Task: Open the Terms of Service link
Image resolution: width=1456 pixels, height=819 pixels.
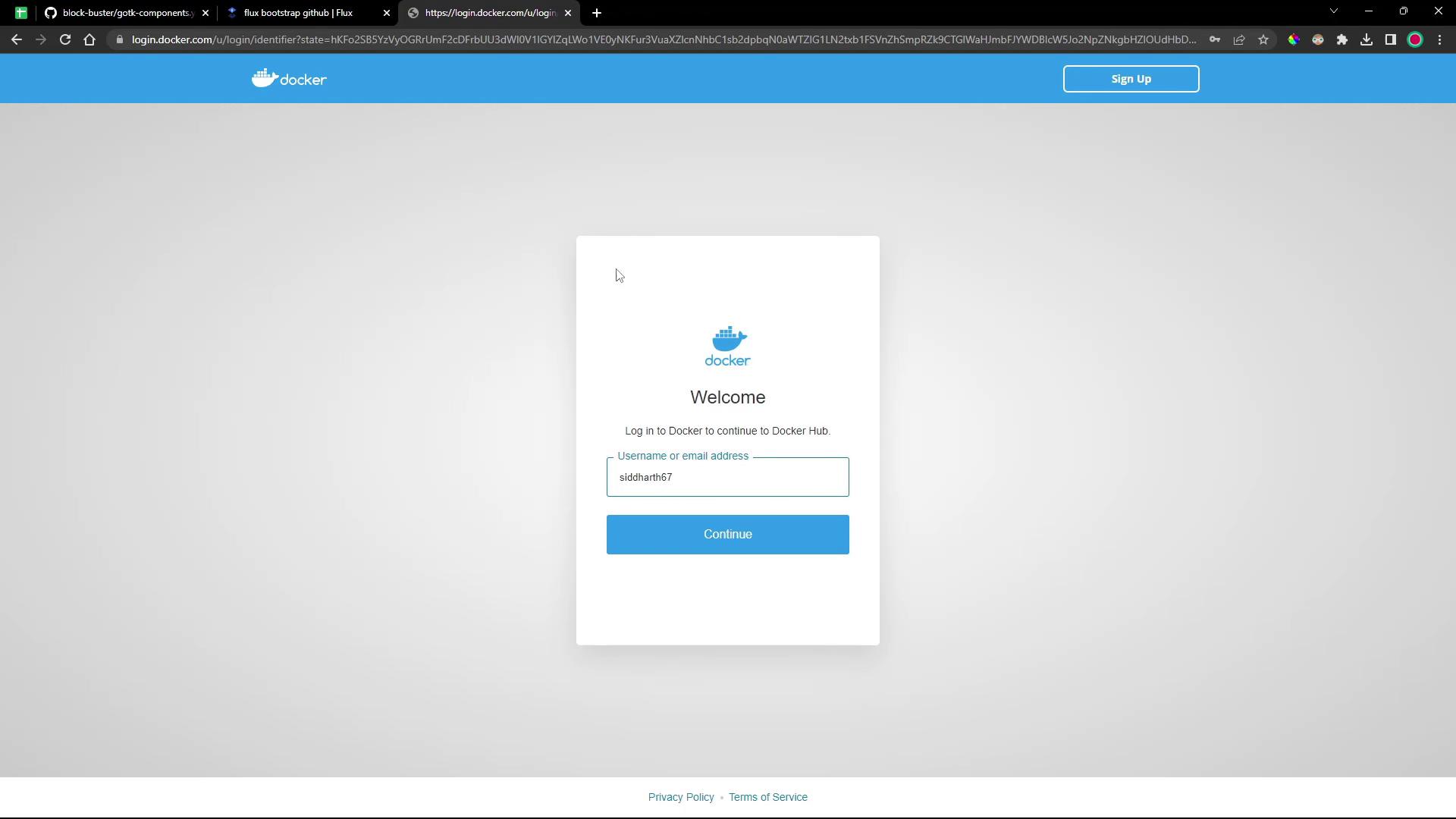Action: tap(767, 797)
